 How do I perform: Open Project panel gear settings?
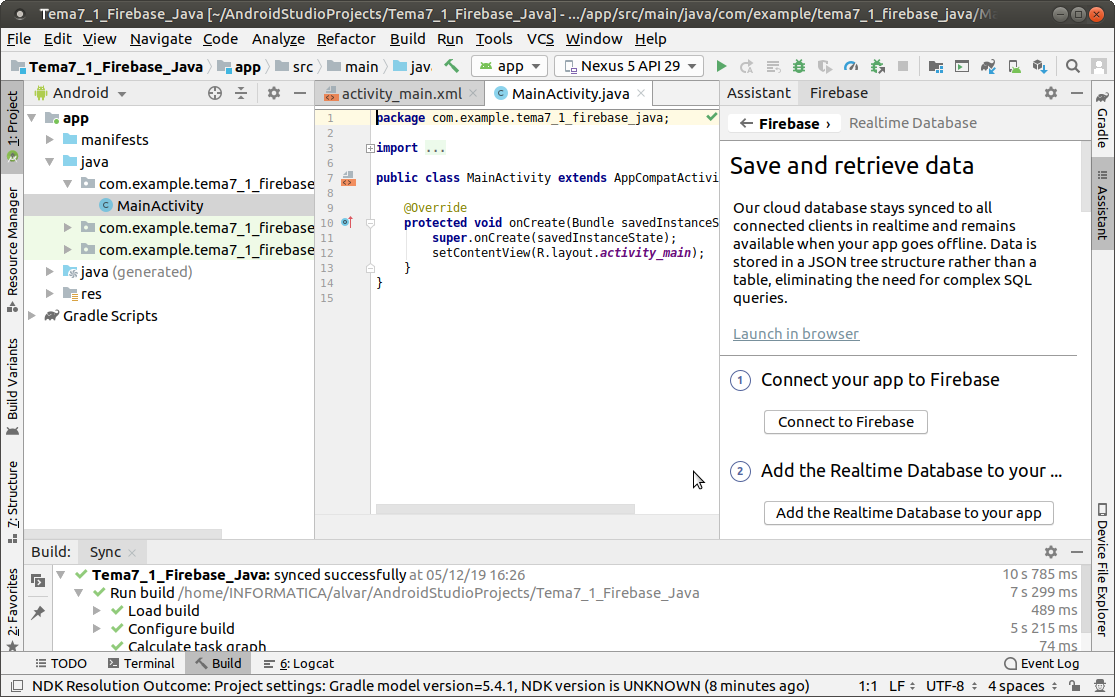(x=274, y=93)
